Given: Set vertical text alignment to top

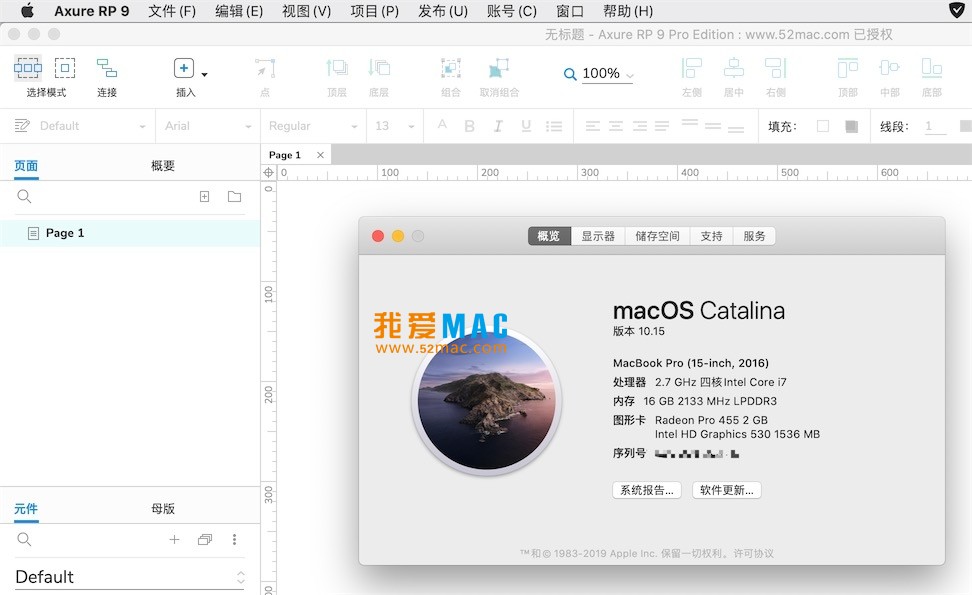Looking at the screenshot, I should click(690, 123).
